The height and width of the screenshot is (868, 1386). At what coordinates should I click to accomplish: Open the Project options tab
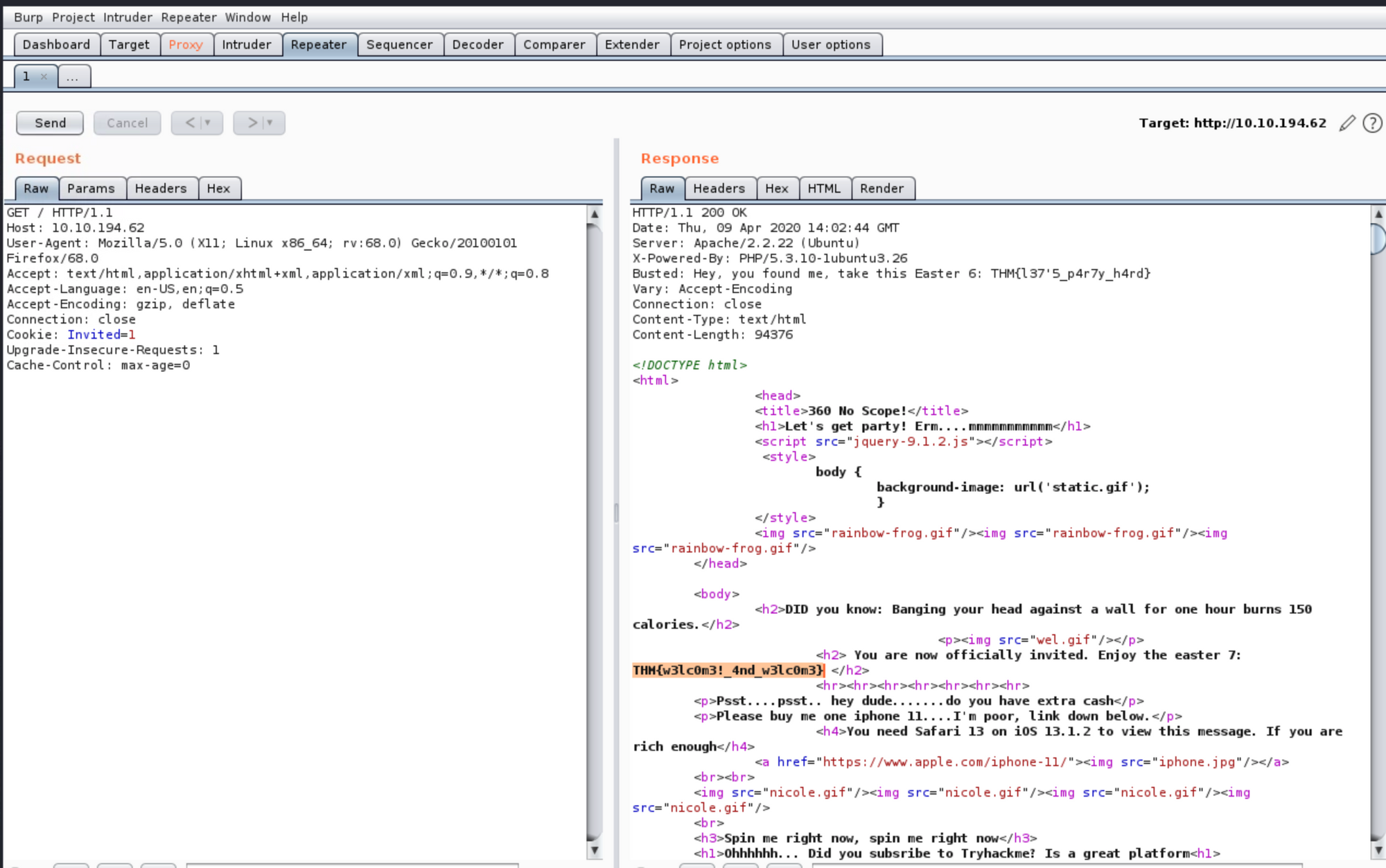[x=725, y=44]
